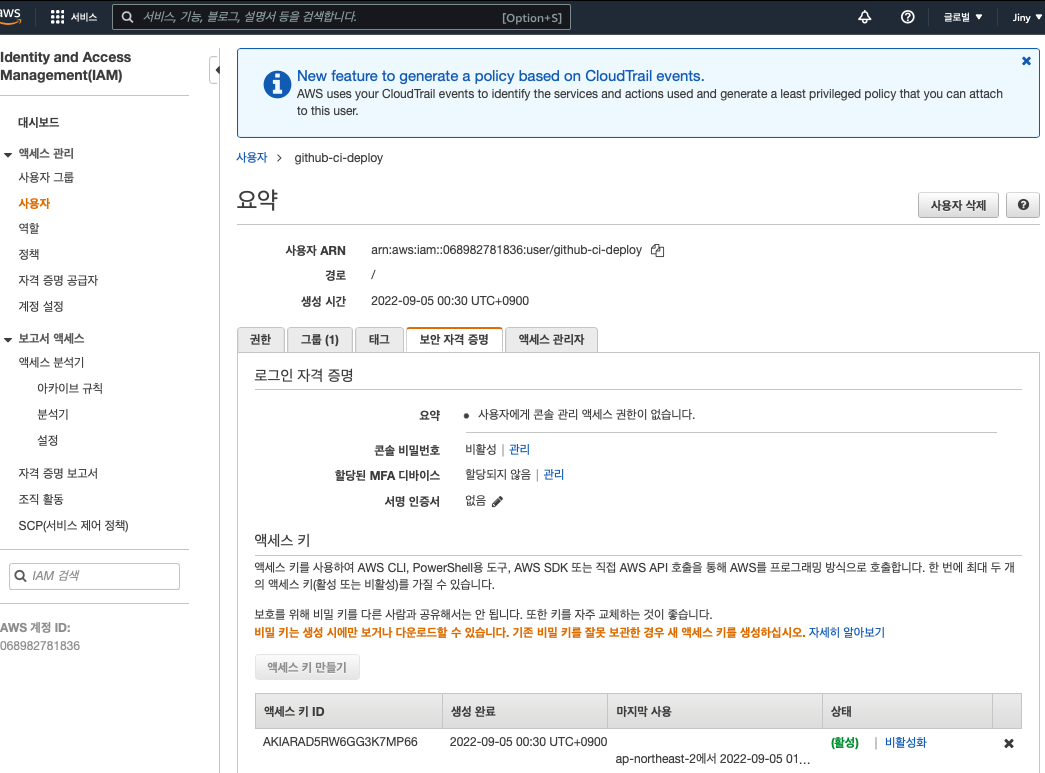
Task: Click the 액세스 키 만들기 button
Action: [307, 667]
